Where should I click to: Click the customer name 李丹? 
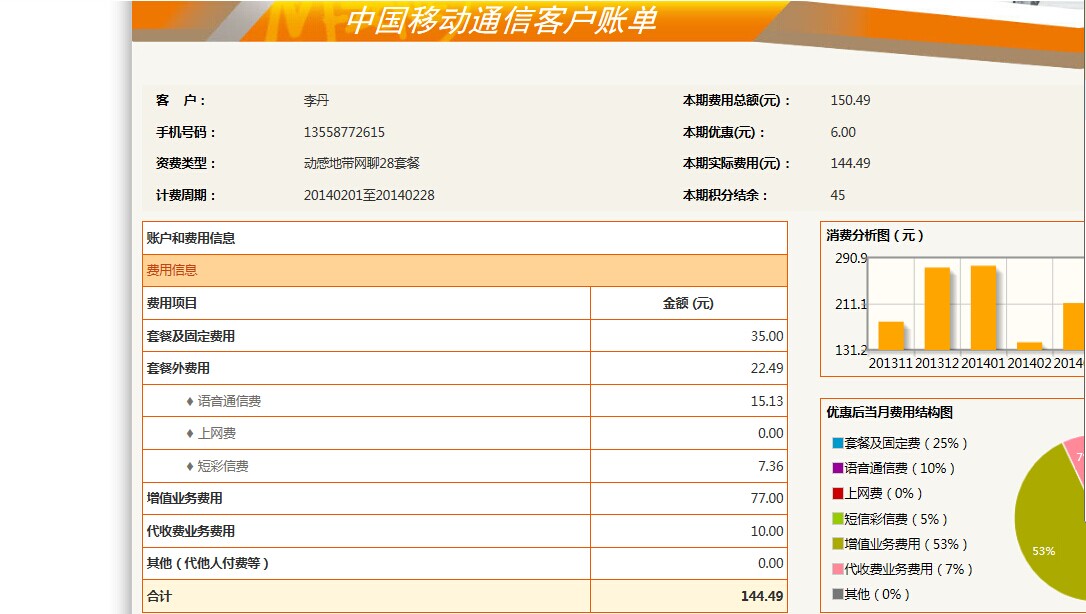tap(316, 100)
